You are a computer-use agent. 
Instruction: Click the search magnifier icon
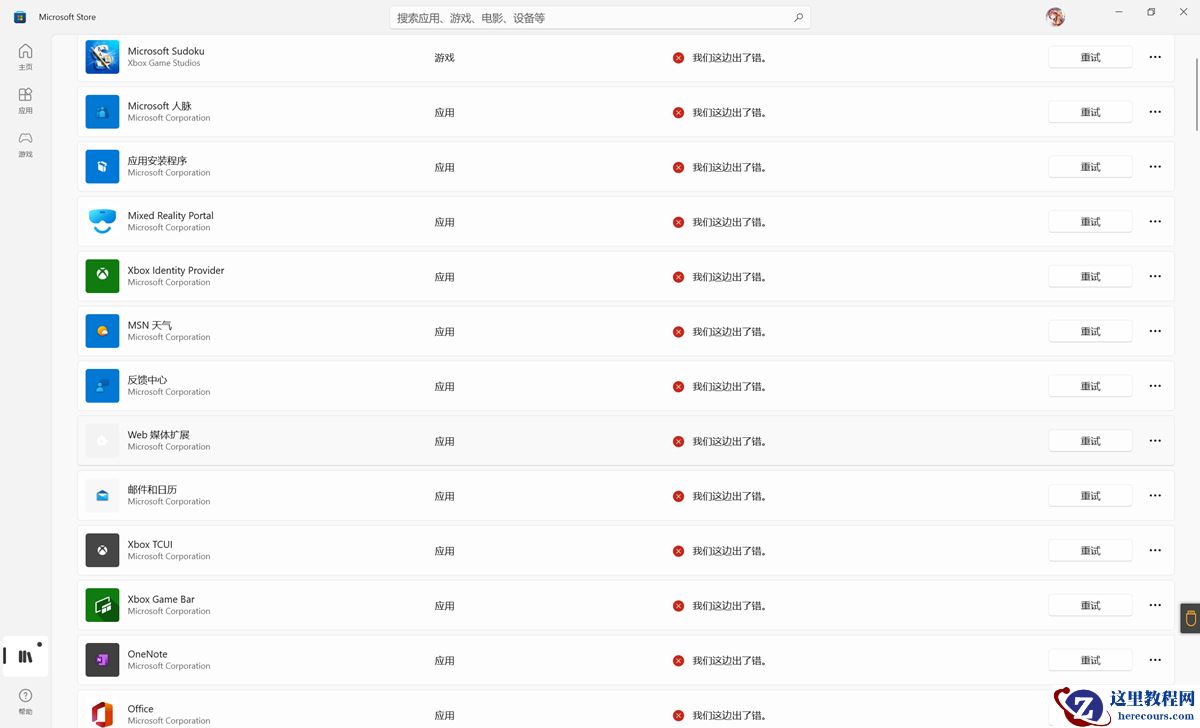[x=798, y=17]
